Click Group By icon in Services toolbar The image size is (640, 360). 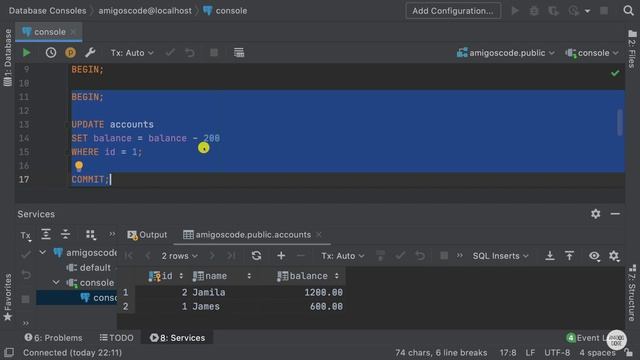click(x=91, y=234)
